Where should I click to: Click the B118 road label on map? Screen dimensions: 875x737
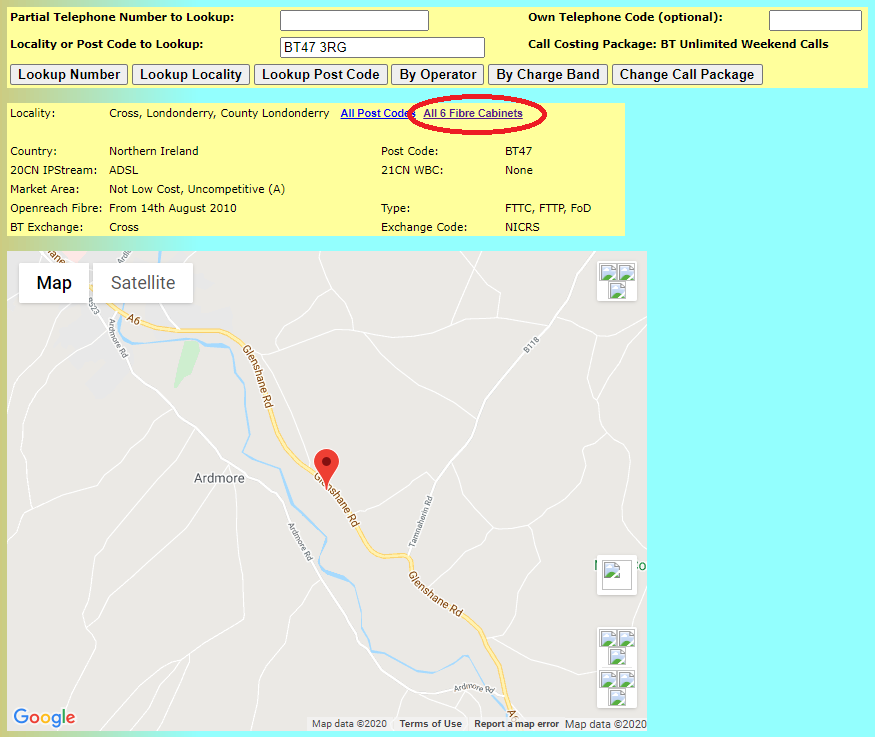coord(531,345)
